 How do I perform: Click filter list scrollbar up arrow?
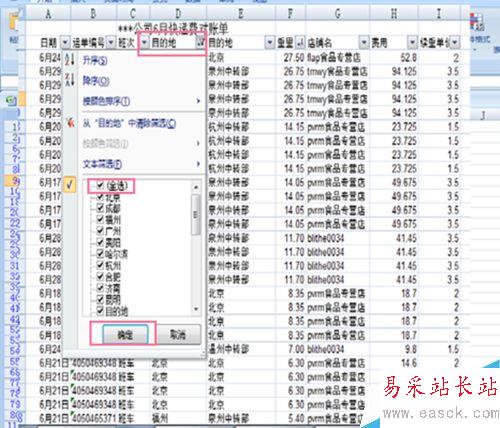pyautogui.click(x=196, y=187)
